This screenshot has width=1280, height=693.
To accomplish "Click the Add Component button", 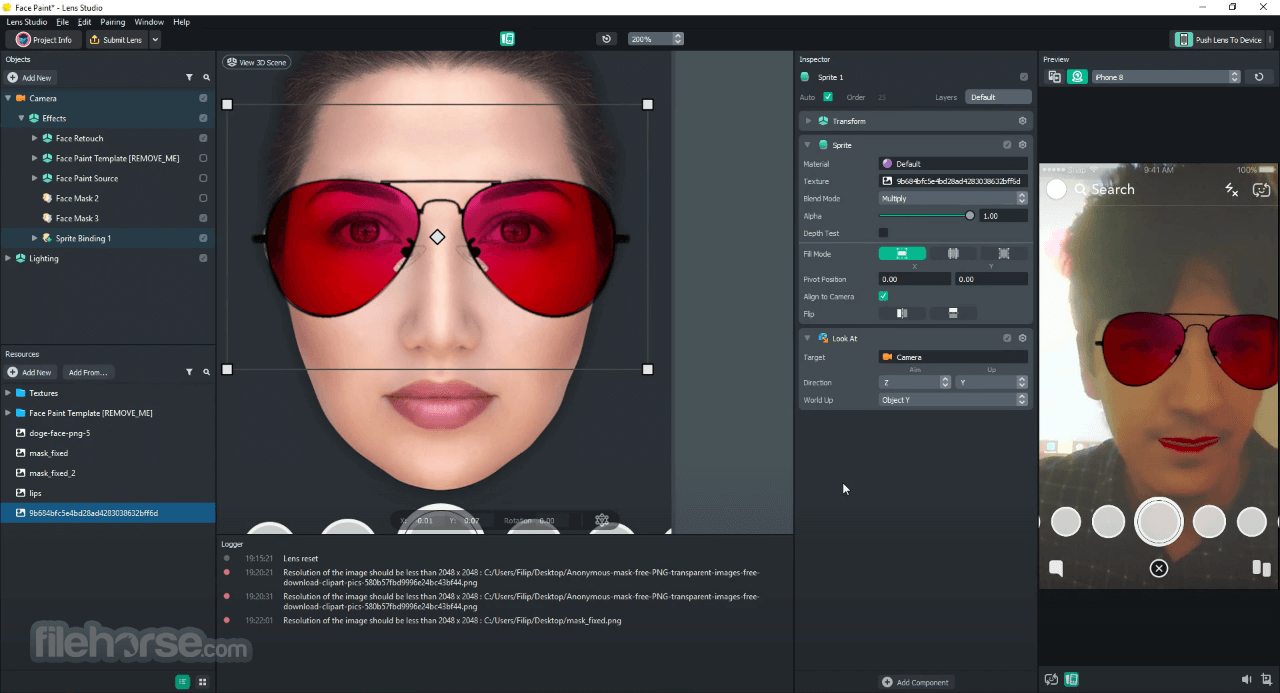I will pos(915,682).
